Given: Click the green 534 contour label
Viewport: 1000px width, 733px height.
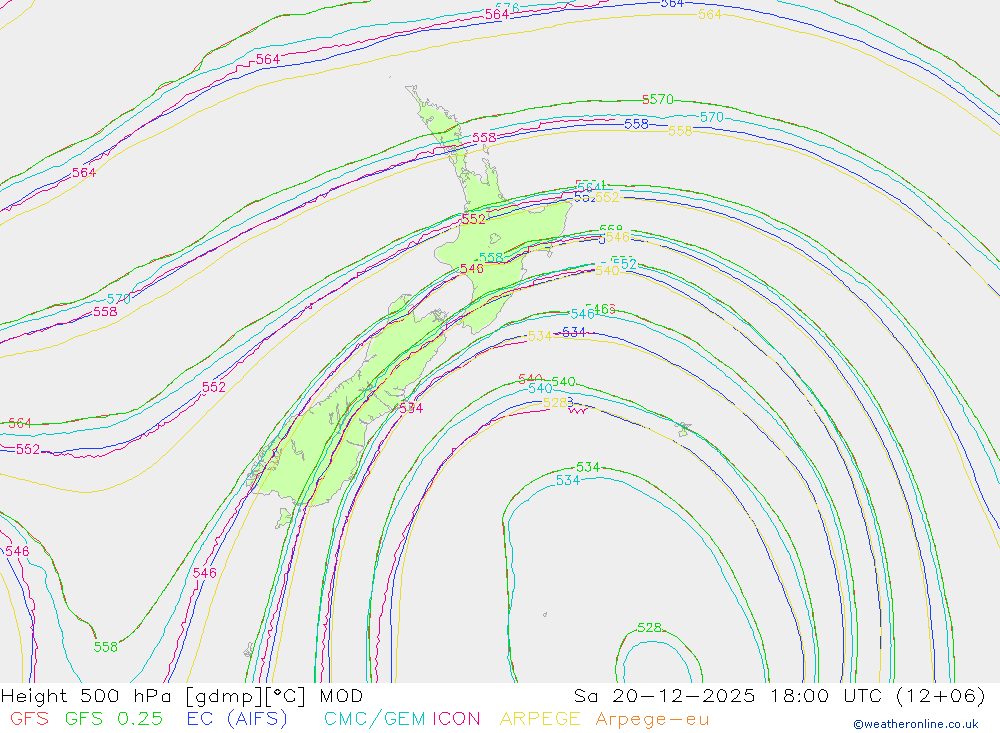Looking at the screenshot, I should tap(588, 467).
